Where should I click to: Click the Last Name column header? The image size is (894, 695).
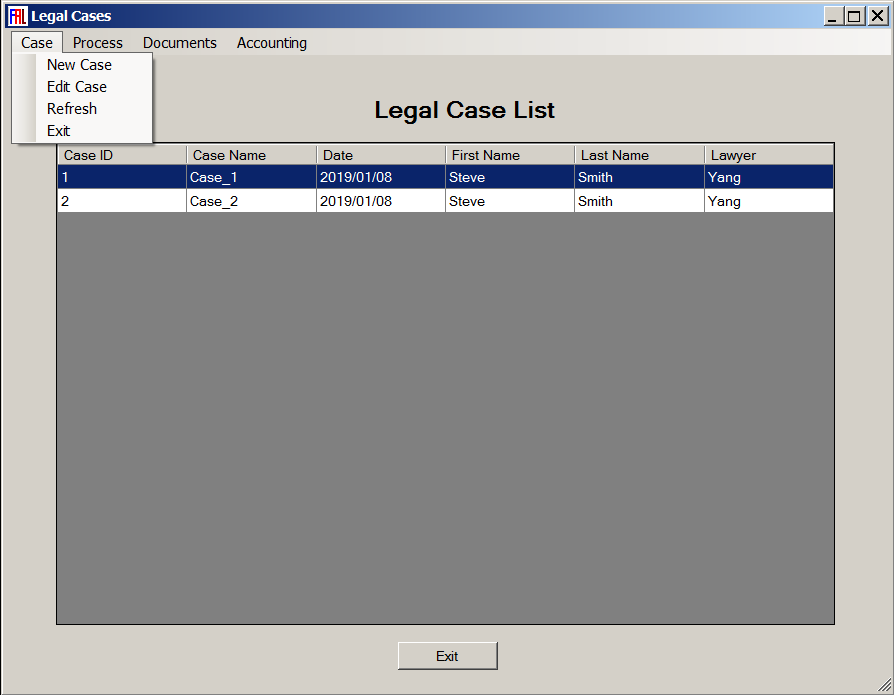(x=639, y=155)
